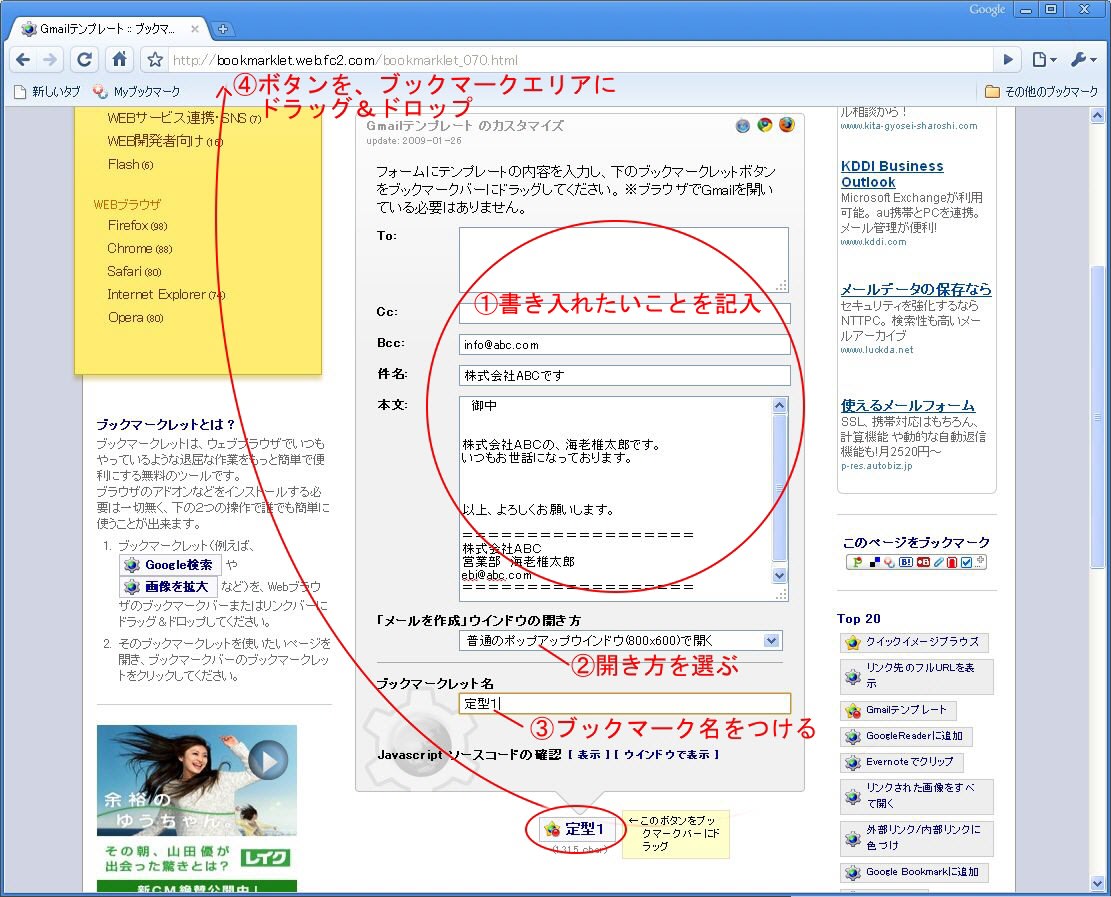Click the 件名 subject input field

(624, 376)
